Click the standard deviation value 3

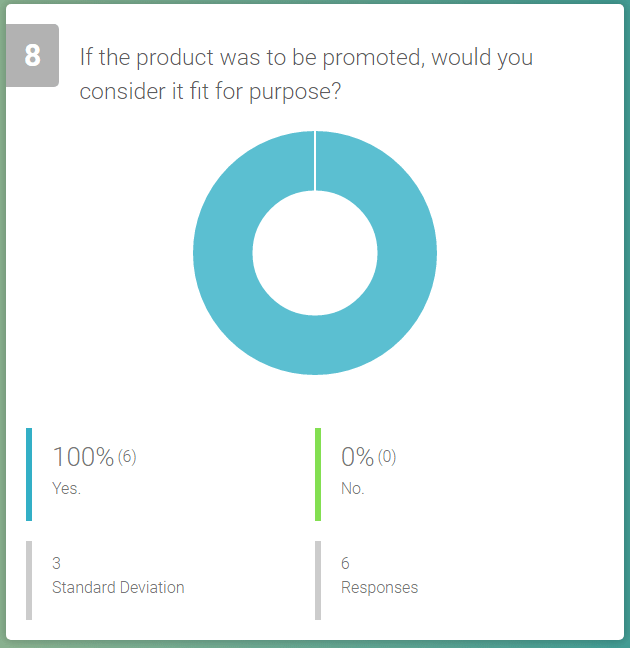point(57,564)
